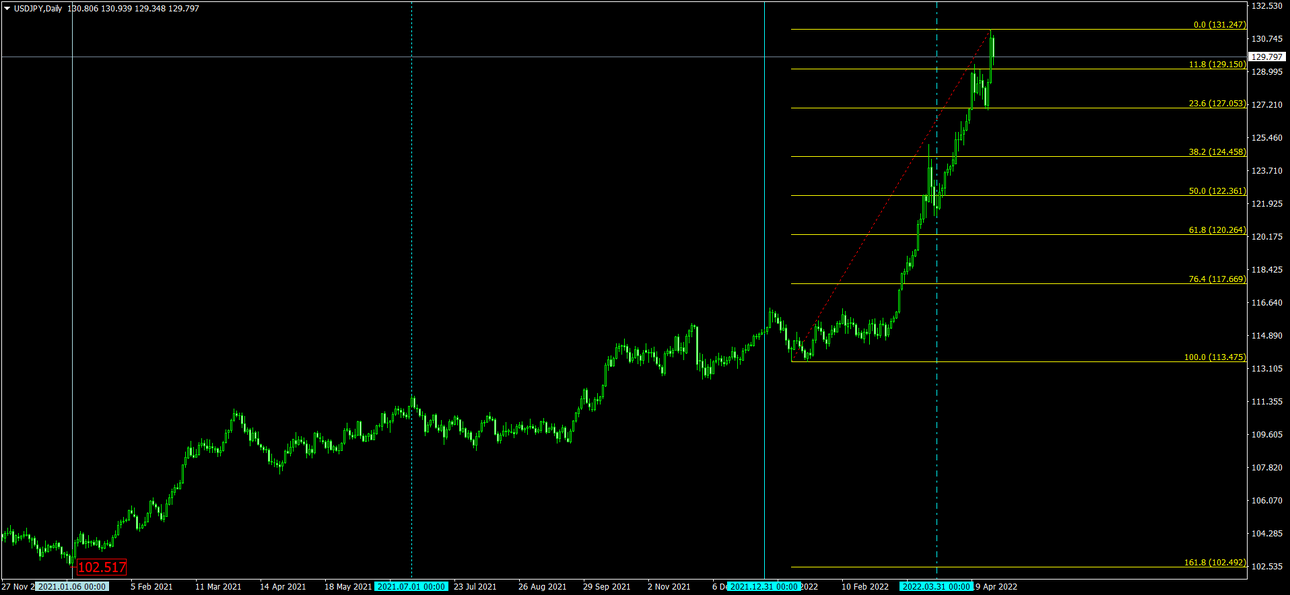
Task: Click the current price tag 129.797
Action: point(1267,57)
